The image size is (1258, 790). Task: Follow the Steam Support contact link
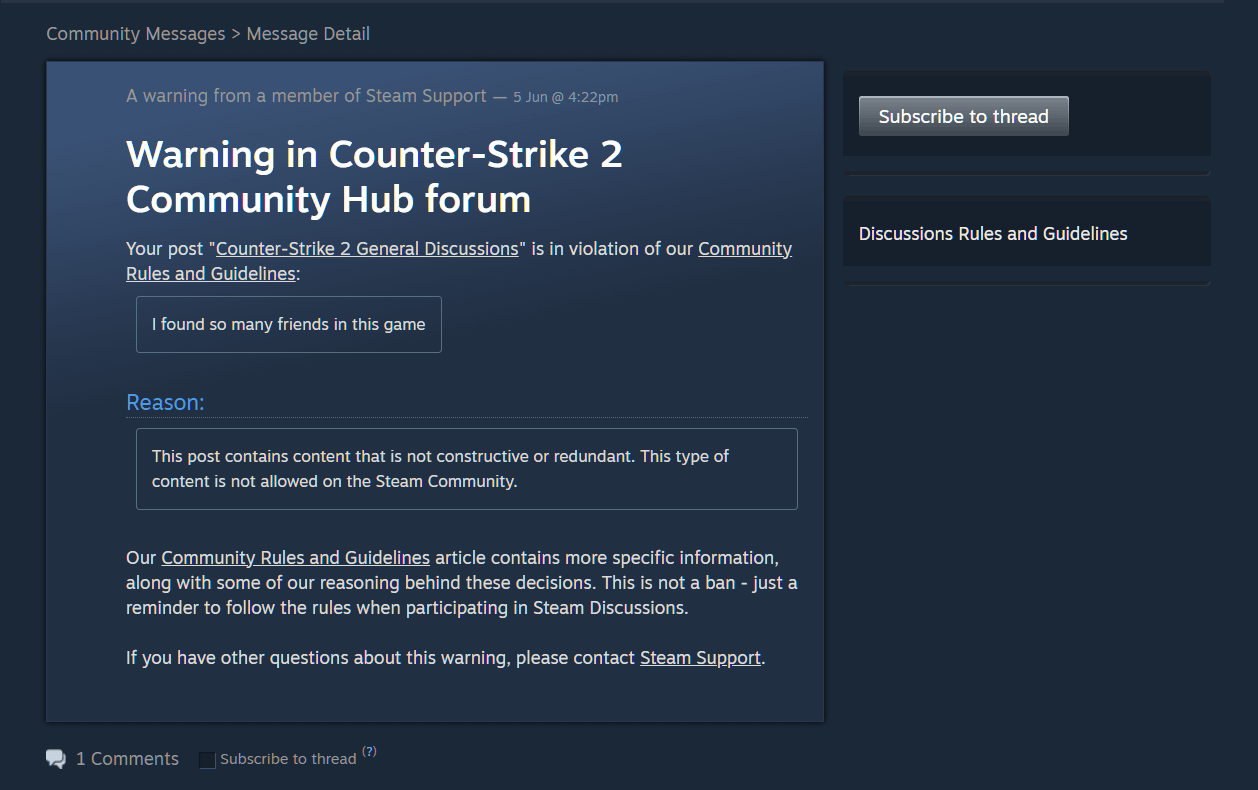click(700, 658)
